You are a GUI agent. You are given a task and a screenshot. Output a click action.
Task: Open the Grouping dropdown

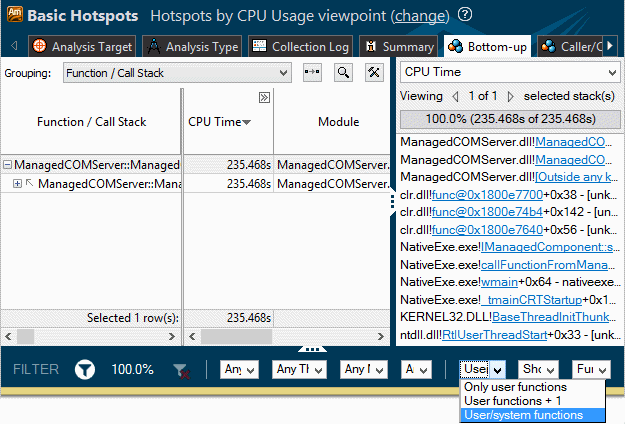coord(177,73)
